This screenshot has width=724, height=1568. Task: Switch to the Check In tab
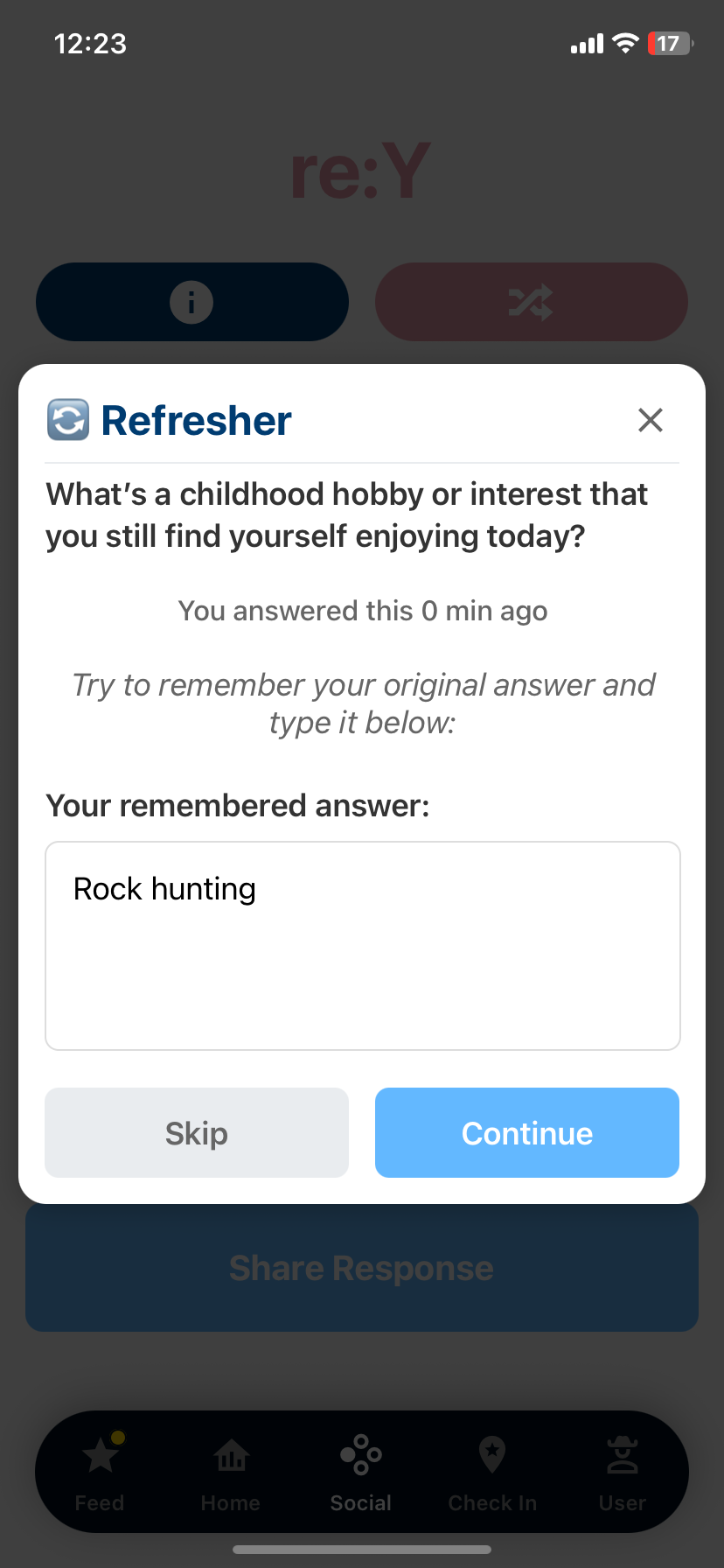pos(491,1472)
